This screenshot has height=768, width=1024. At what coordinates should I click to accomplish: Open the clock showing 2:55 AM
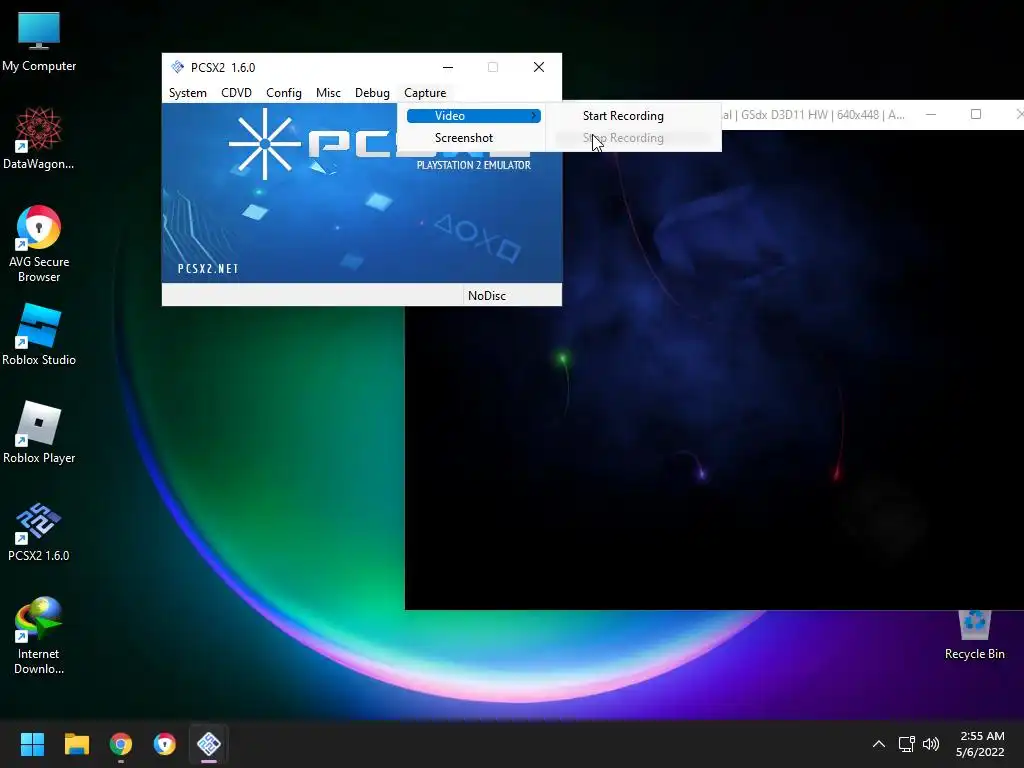click(980, 744)
